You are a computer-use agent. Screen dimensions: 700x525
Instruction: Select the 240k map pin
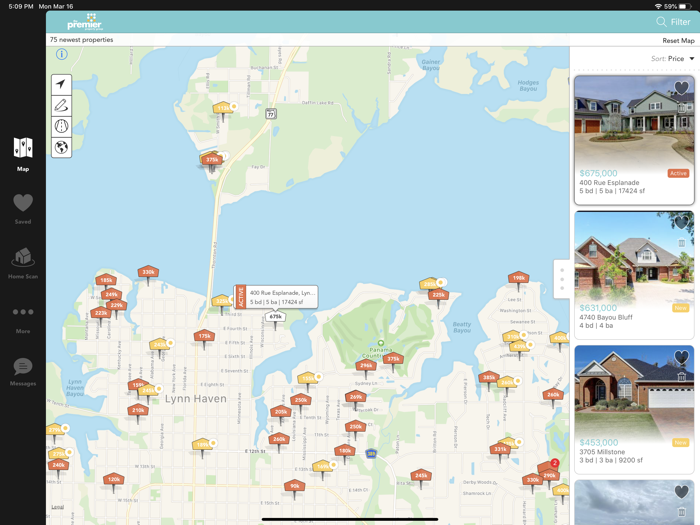pyautogui.click(x=58, y=465)
